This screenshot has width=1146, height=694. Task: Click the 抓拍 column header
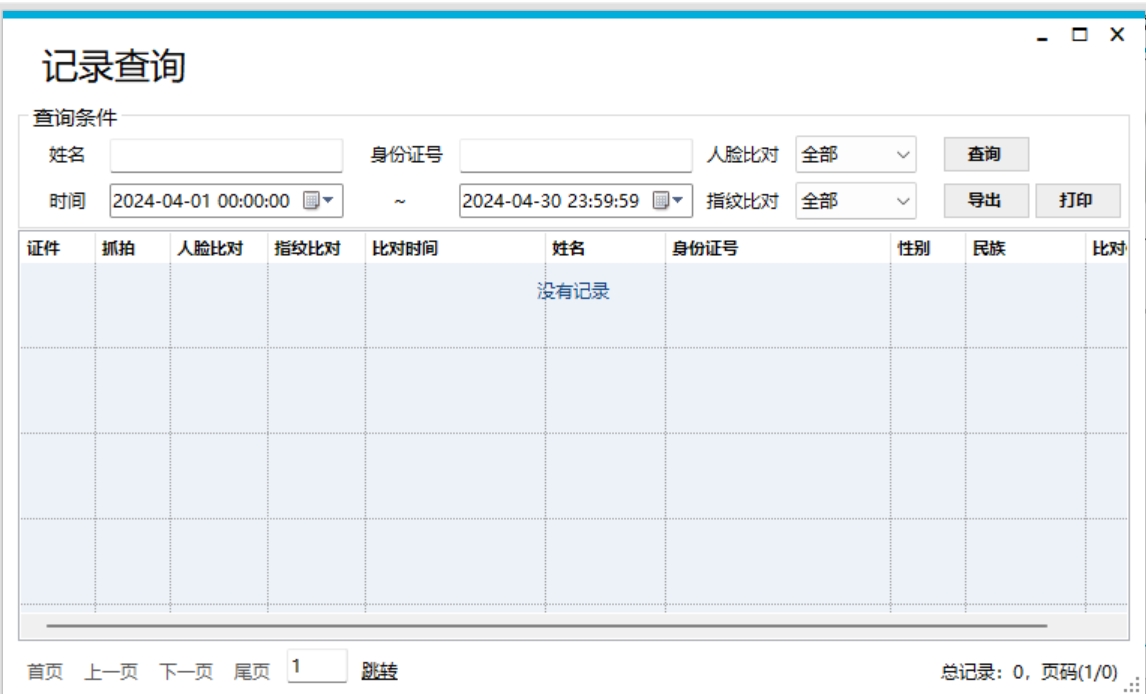117,250
